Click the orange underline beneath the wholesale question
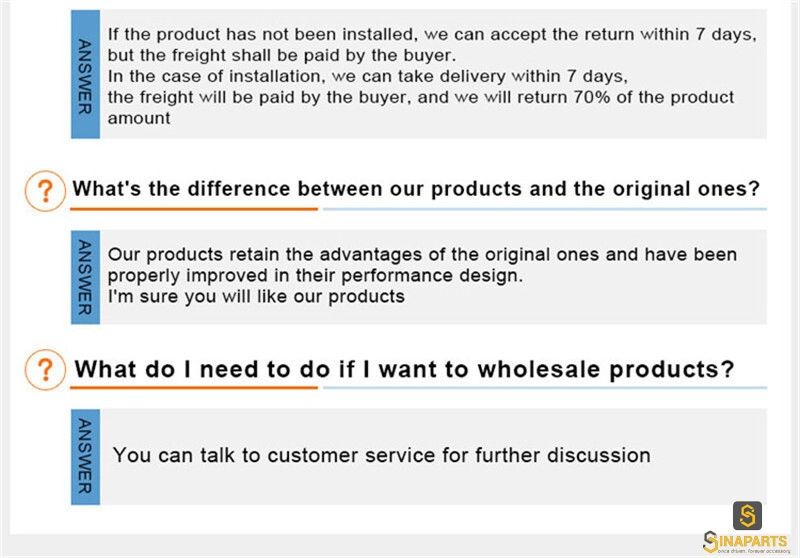800x558 pixels. coord(194,388)
